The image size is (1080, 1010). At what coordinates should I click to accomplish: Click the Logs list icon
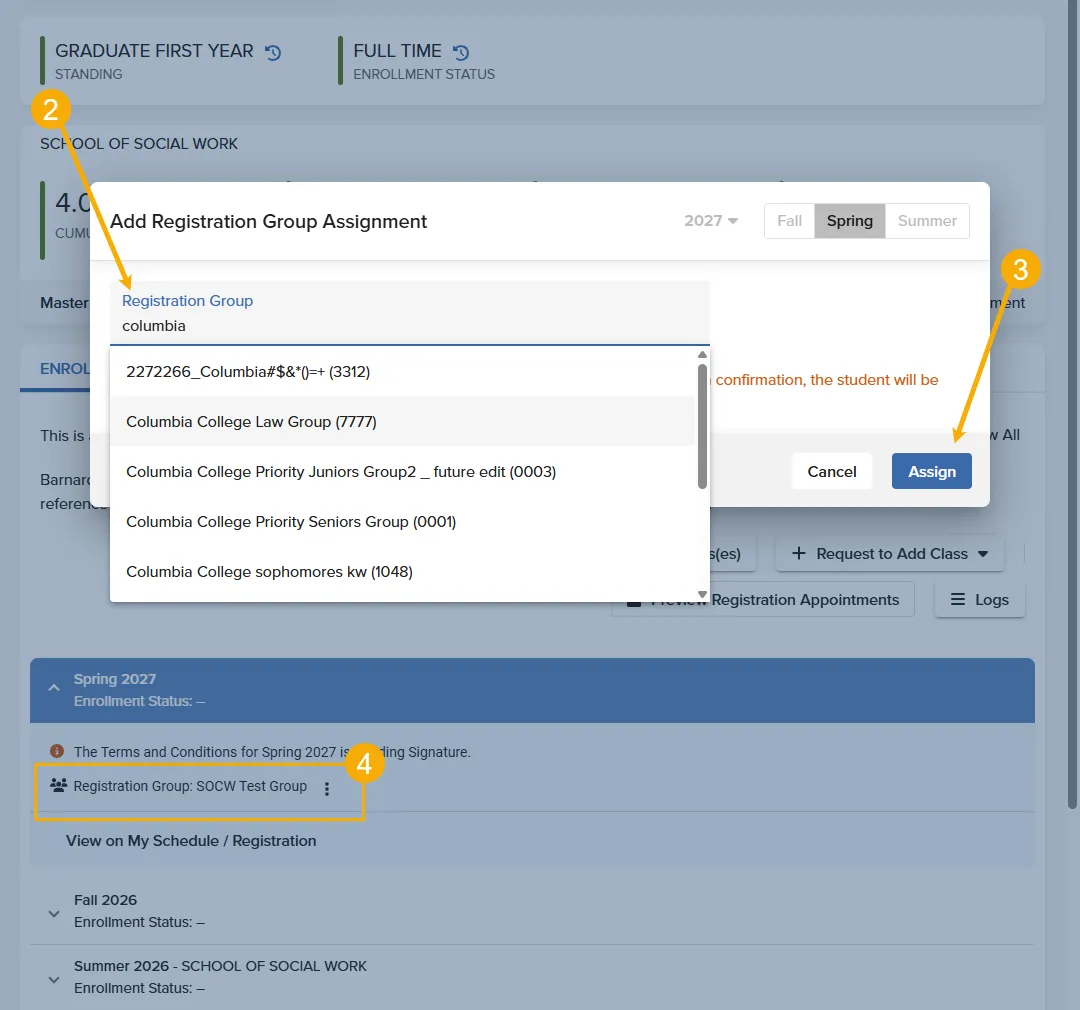tap(957, 599)
